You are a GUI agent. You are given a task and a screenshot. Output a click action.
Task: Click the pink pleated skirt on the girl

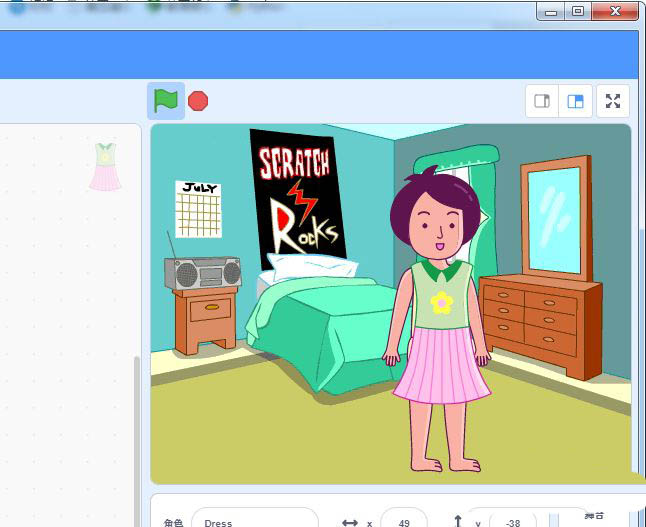point(441,363)
